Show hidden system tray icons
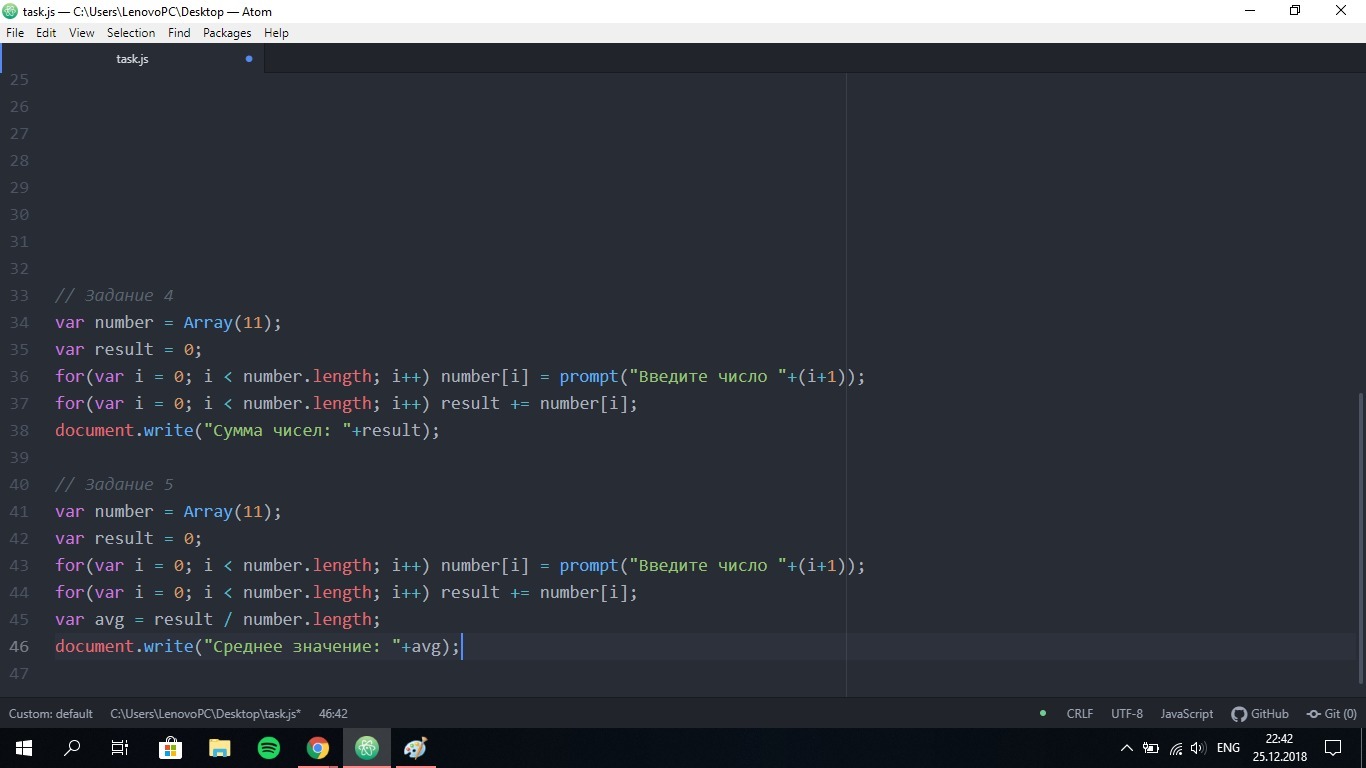The width and height of the screenshot is (1366, 768). click(1127, 748)
